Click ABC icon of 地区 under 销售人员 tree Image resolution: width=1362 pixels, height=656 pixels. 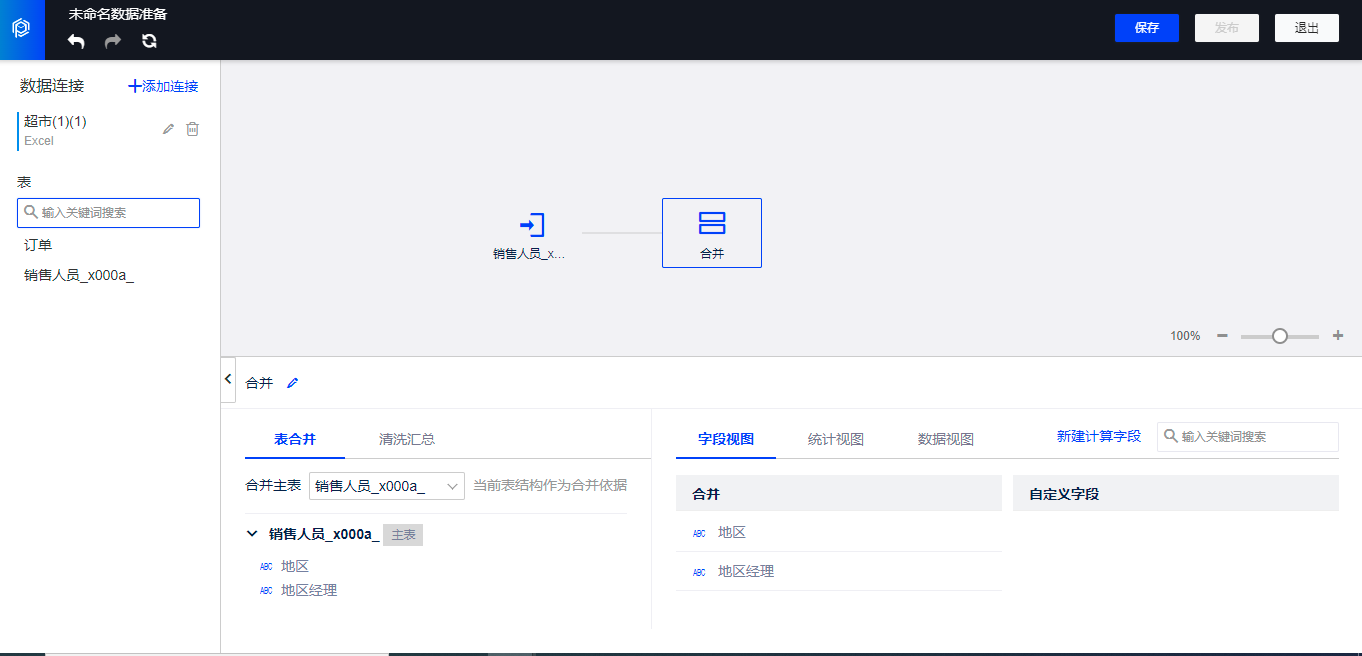click(266, 566)
